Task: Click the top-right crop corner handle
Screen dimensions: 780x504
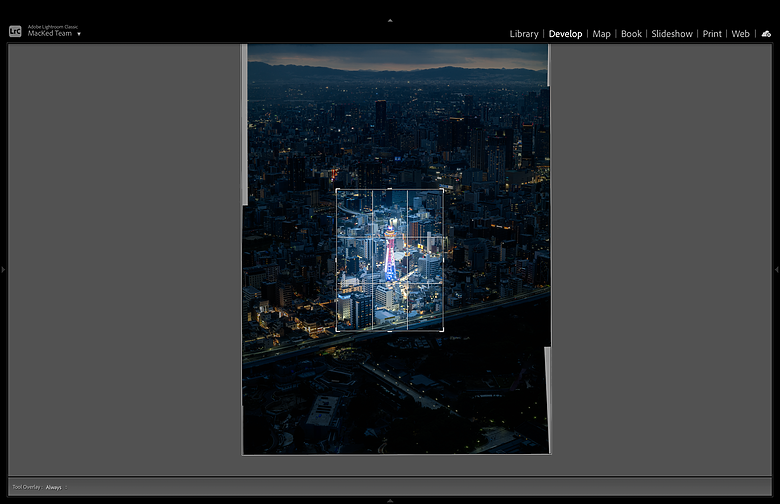Action: coord(442,190)
